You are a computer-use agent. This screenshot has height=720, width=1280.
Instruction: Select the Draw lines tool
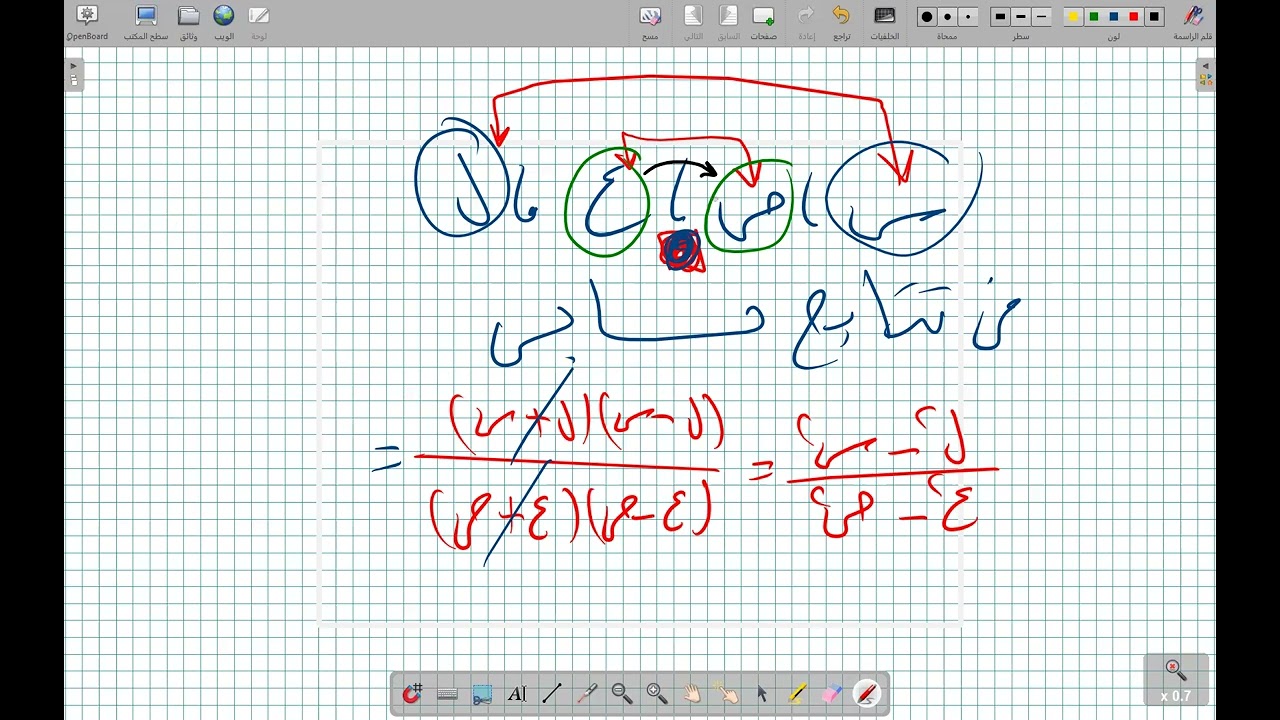tap(552, 693)
